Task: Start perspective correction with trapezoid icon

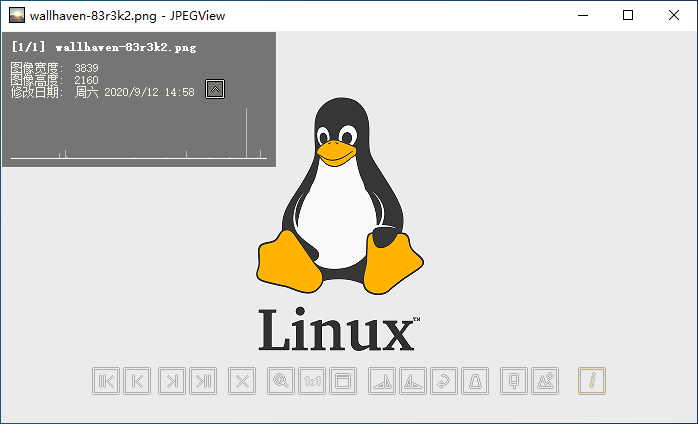Action: tap(475, 381)
